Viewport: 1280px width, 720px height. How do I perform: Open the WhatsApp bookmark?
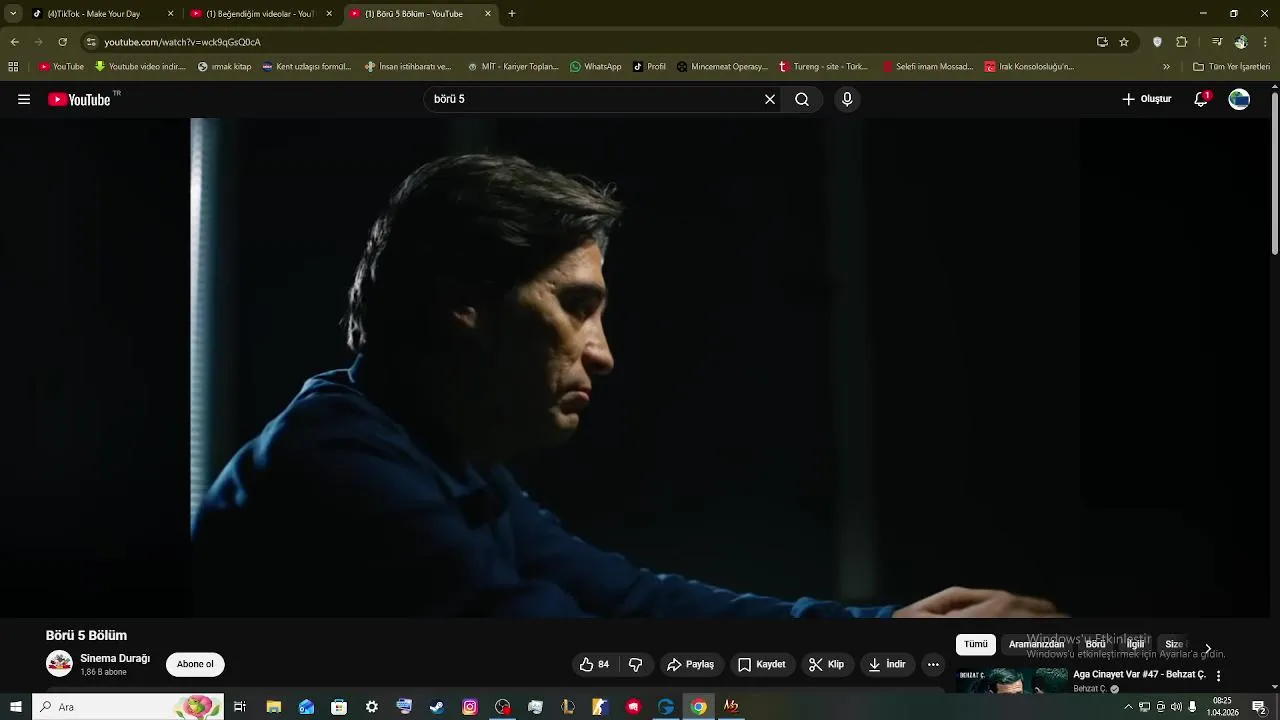coord(596,67)
